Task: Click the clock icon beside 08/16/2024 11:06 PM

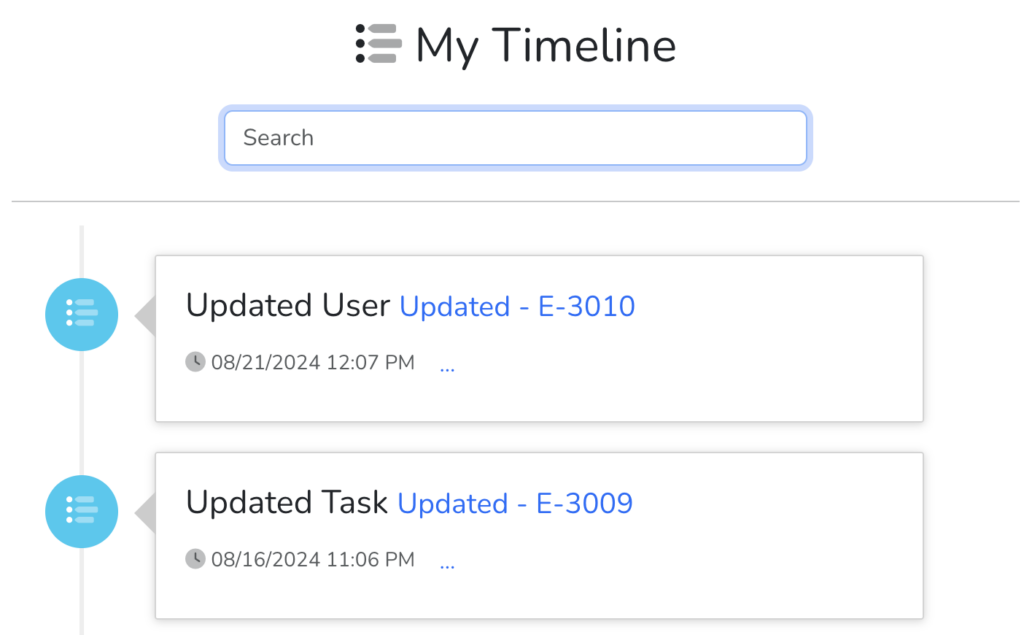Action: 195,559
